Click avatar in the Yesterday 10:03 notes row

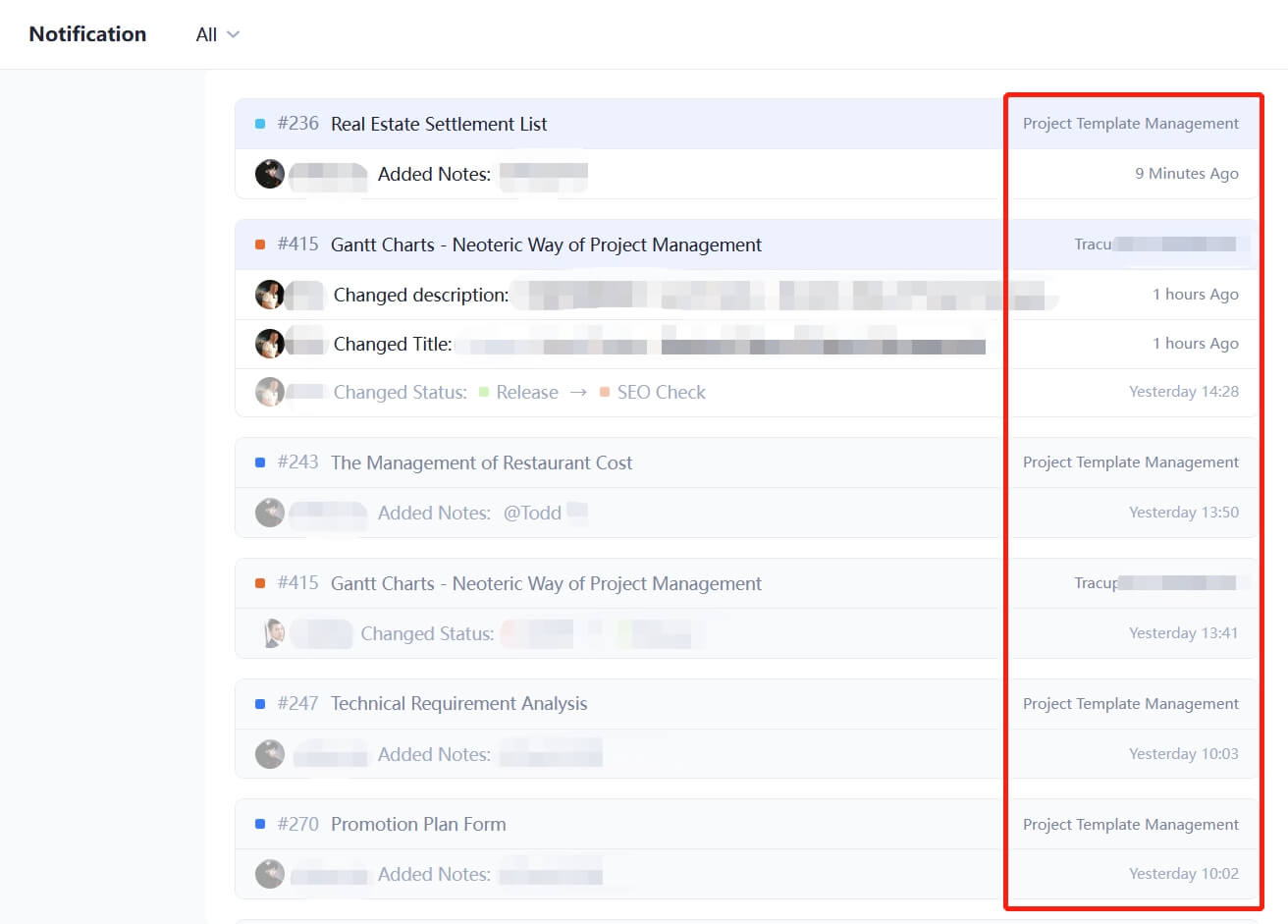click(270, 754)
